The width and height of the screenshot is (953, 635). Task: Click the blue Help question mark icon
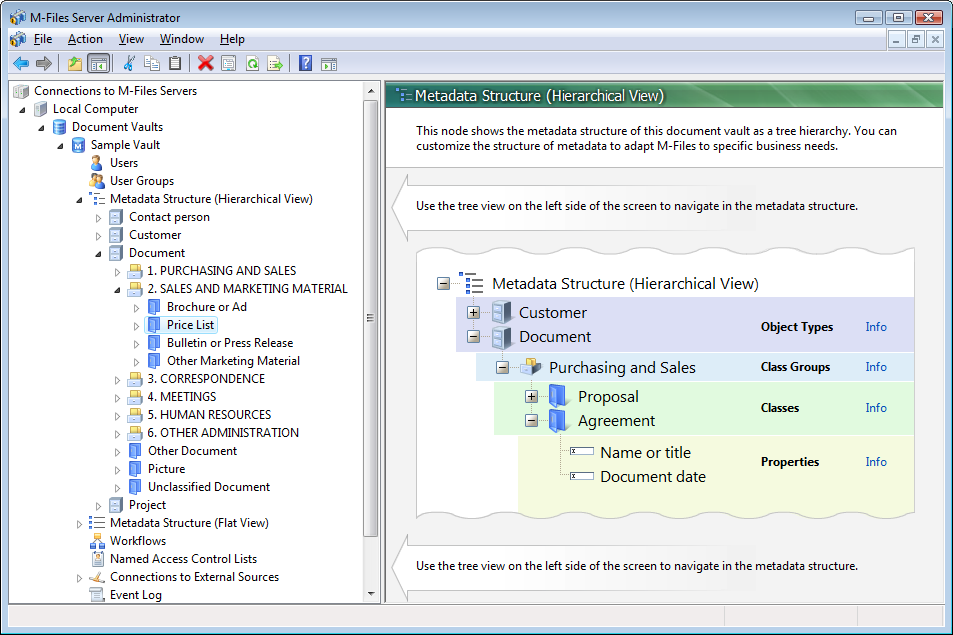pos(306,63)
